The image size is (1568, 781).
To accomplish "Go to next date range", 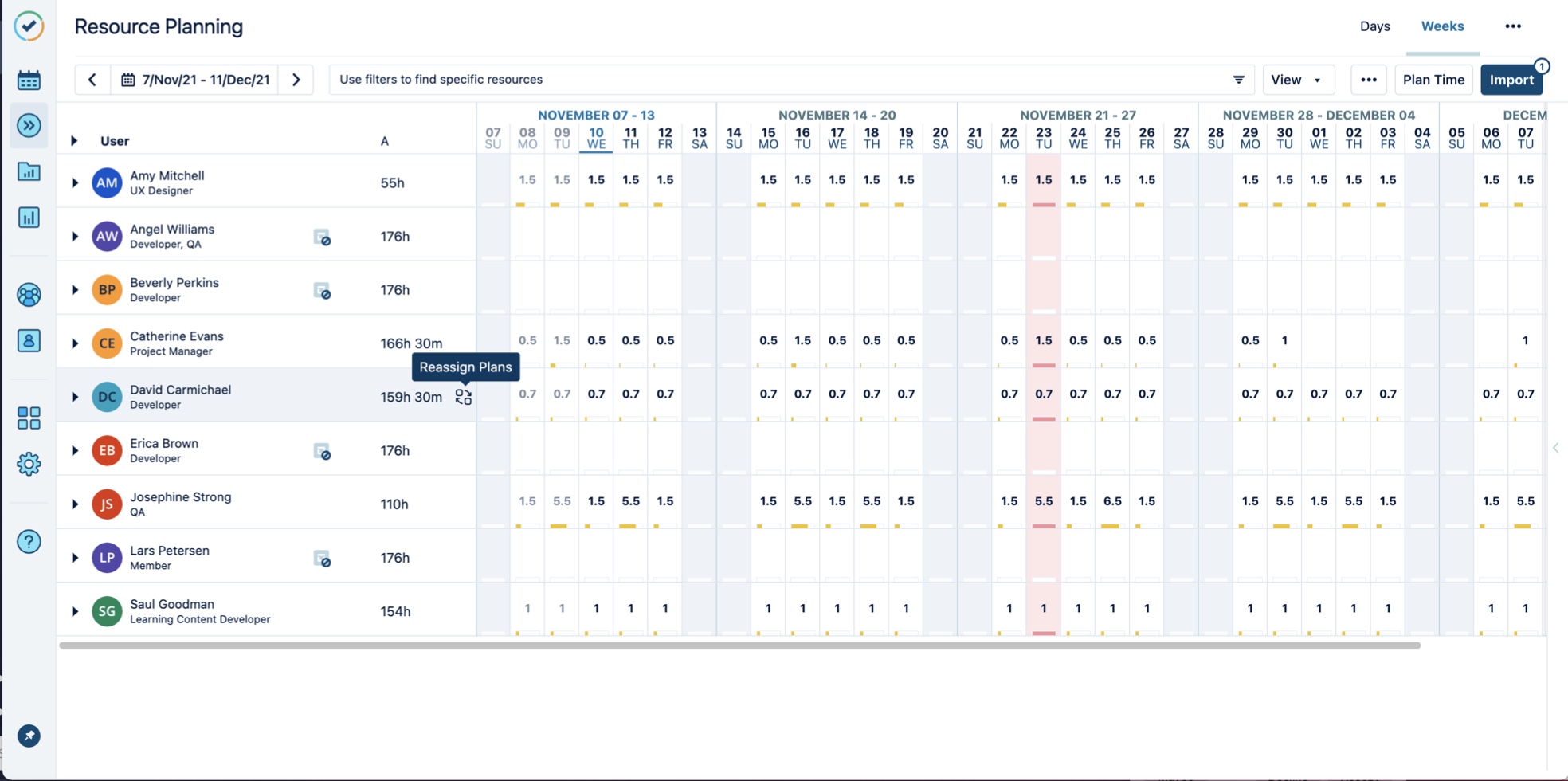I will pyautogui.click(x=296, y=80).
